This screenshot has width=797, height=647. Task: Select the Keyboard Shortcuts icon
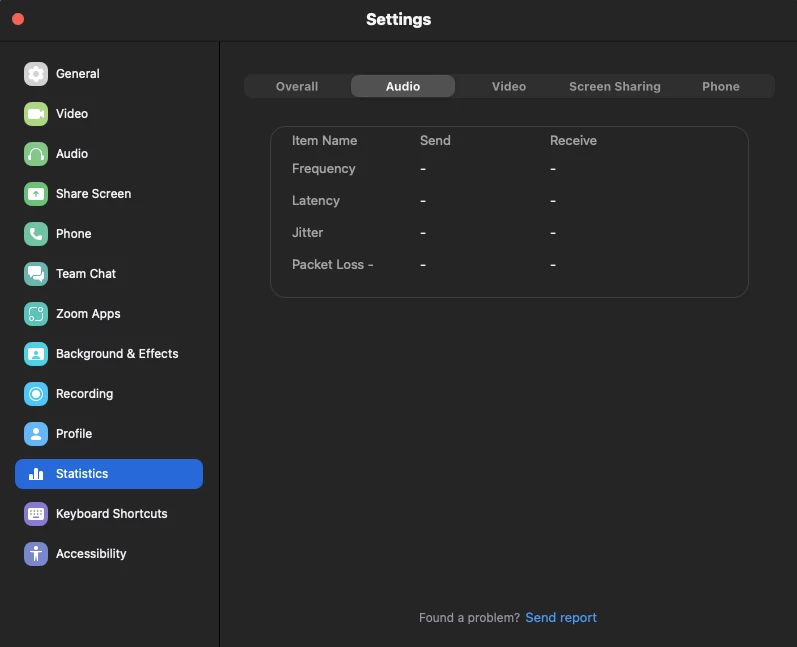[36, 514]
